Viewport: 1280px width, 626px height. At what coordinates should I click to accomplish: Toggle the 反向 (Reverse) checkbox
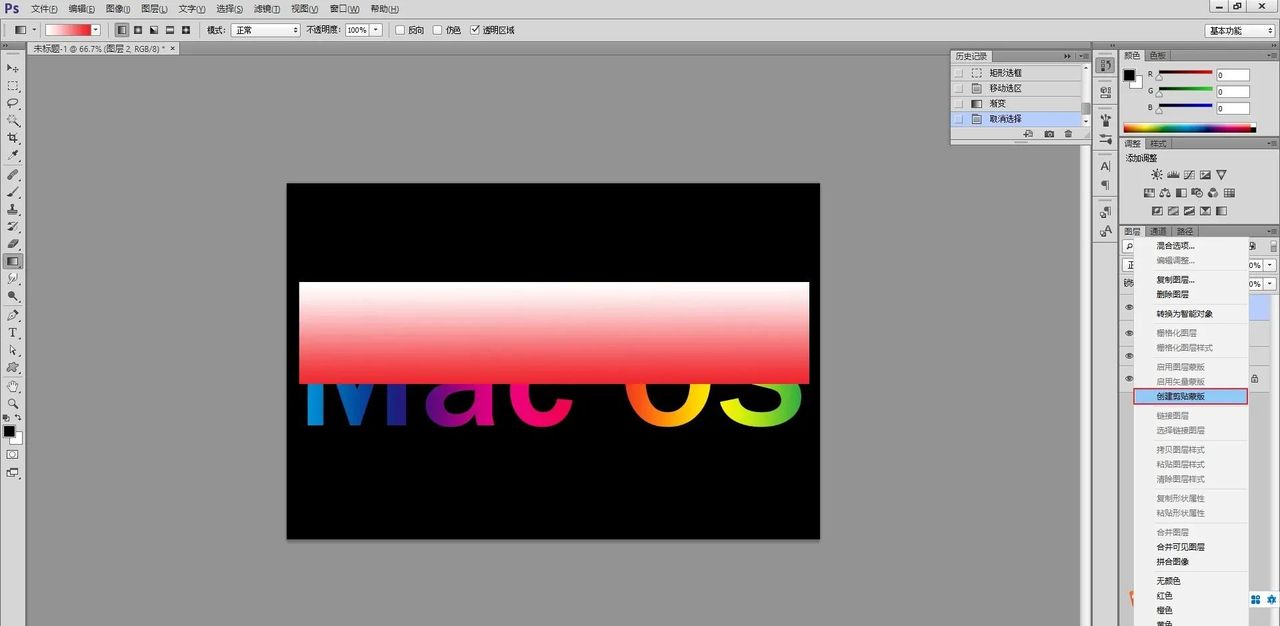[400, 30]
